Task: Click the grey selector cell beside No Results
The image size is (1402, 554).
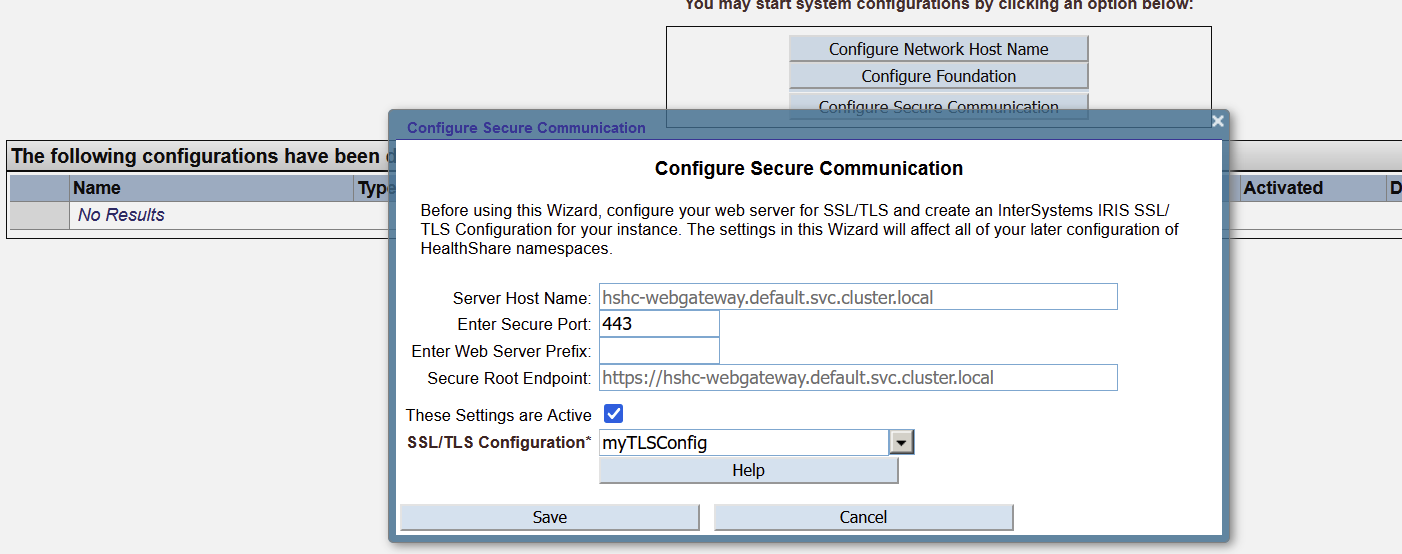Action: tap(39, 215)
